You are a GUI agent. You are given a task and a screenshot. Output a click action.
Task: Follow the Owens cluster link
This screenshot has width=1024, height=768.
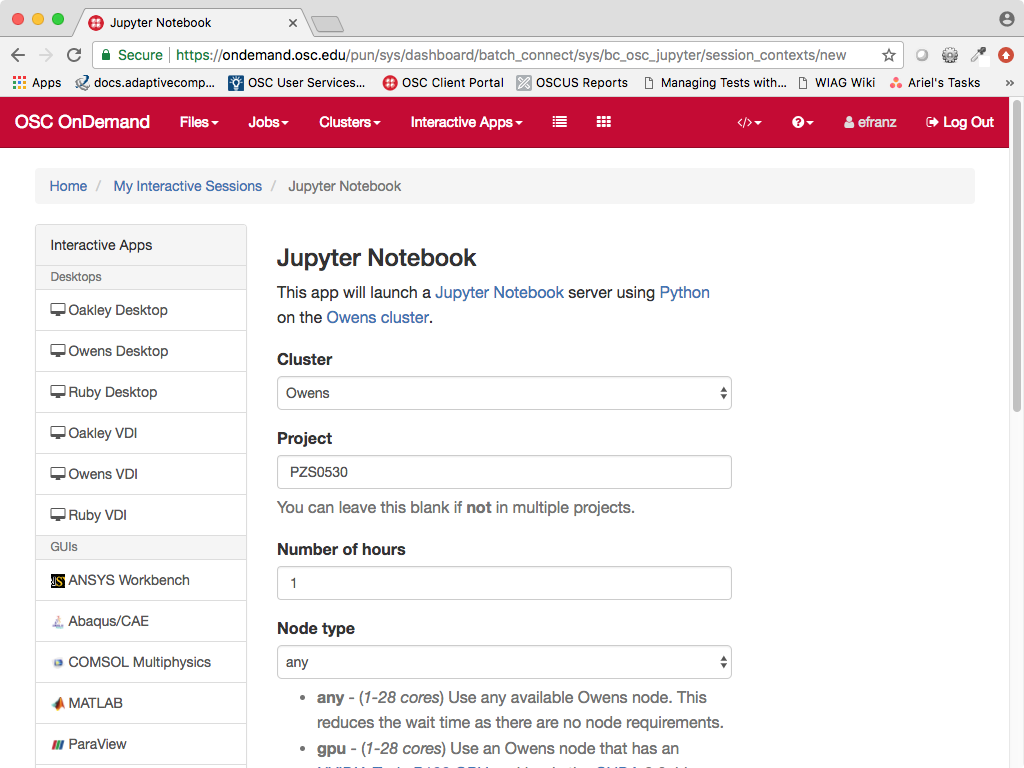pyautogui.click(x=377, y=317)
